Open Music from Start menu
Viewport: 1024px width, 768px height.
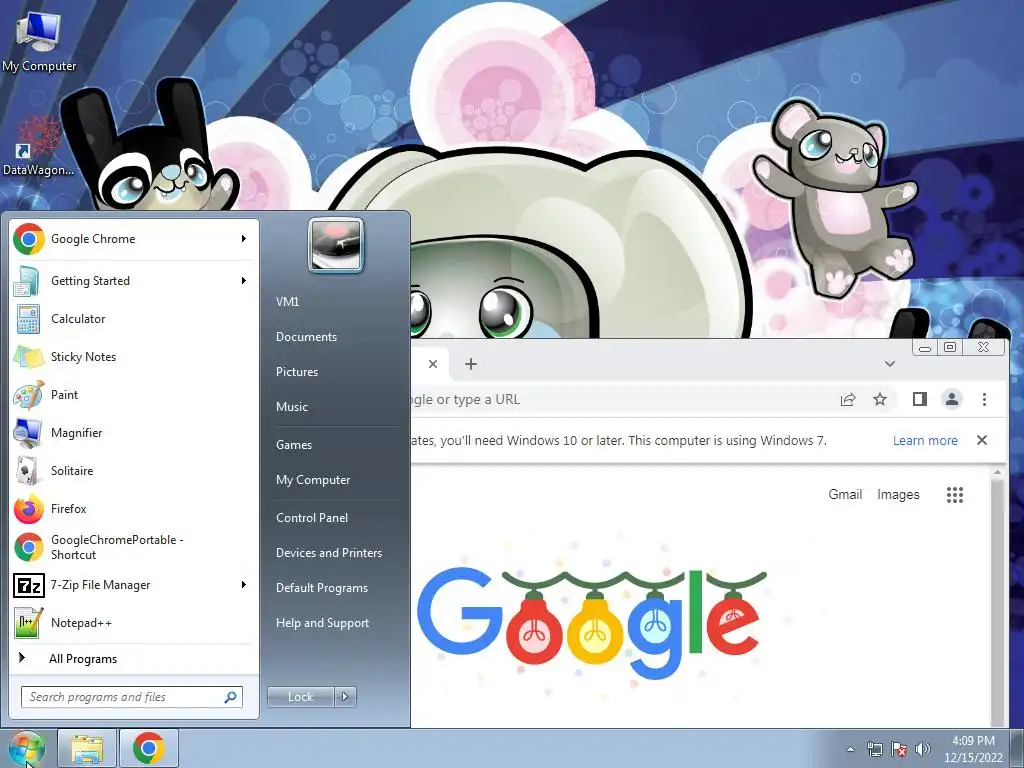(292, 407)
